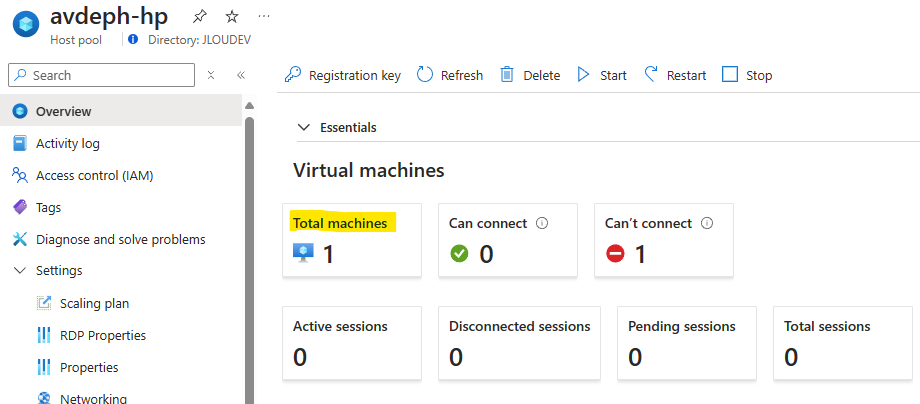Restart the host pool machines

675,75
